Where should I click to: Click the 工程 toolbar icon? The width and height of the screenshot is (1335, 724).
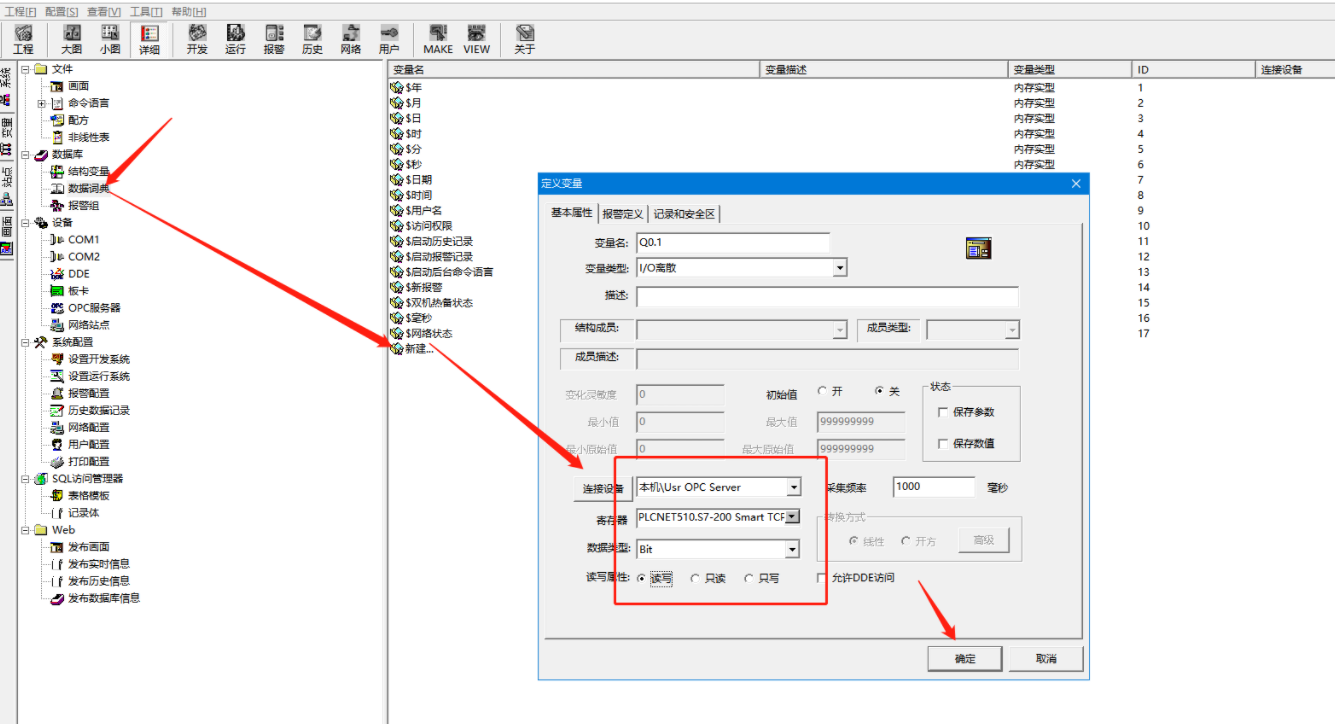[x=23, y=39]
